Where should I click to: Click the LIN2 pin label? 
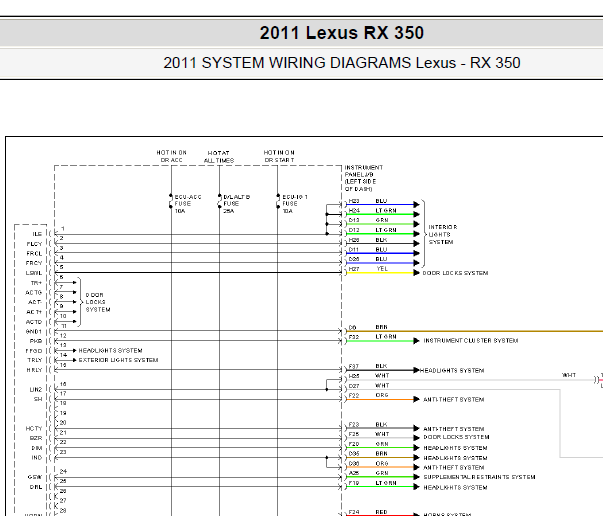click(36, 390)
